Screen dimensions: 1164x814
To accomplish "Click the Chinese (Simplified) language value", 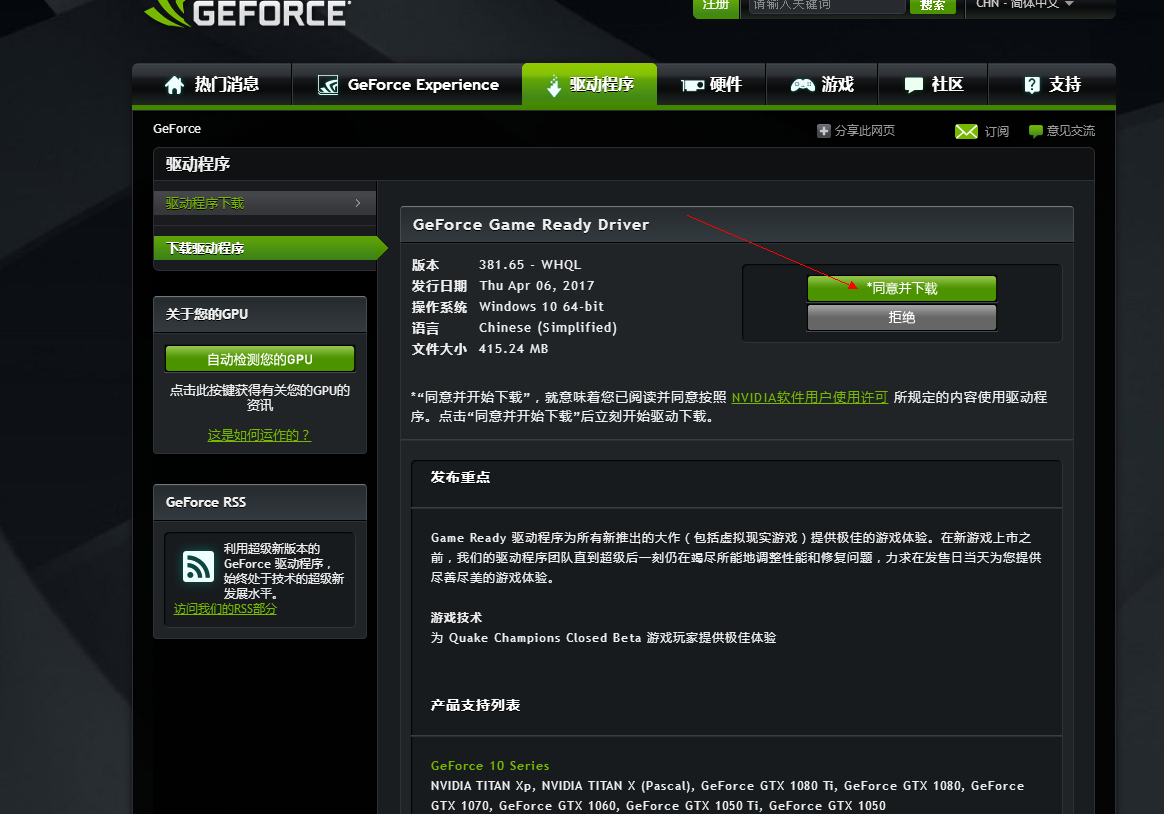I will [x=548, y=328].
